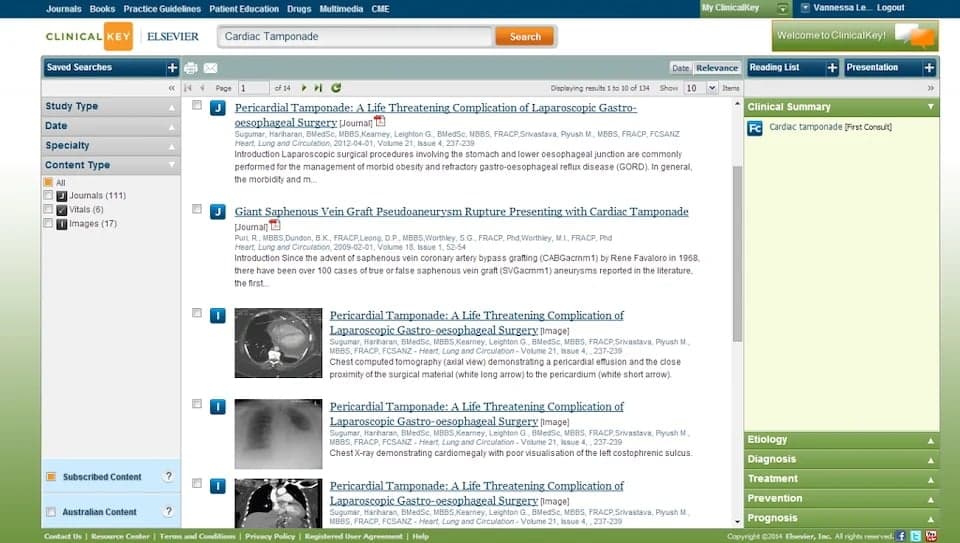960x543 pixels.
Task: Select the All content type checkbox
Action: tap(48, 182)
